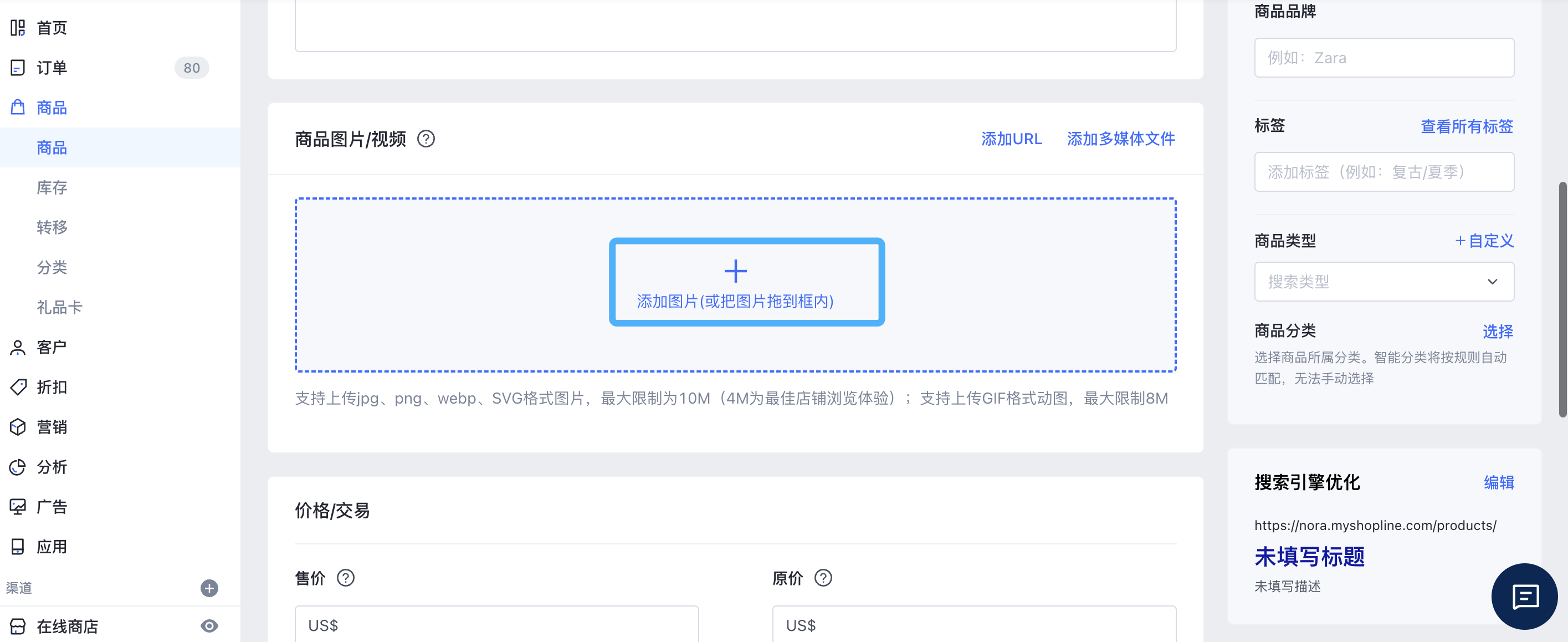This screenshot has height=642, width=1568.
Task: Open the 礼品卡 menu item
Action: (60, 307)
